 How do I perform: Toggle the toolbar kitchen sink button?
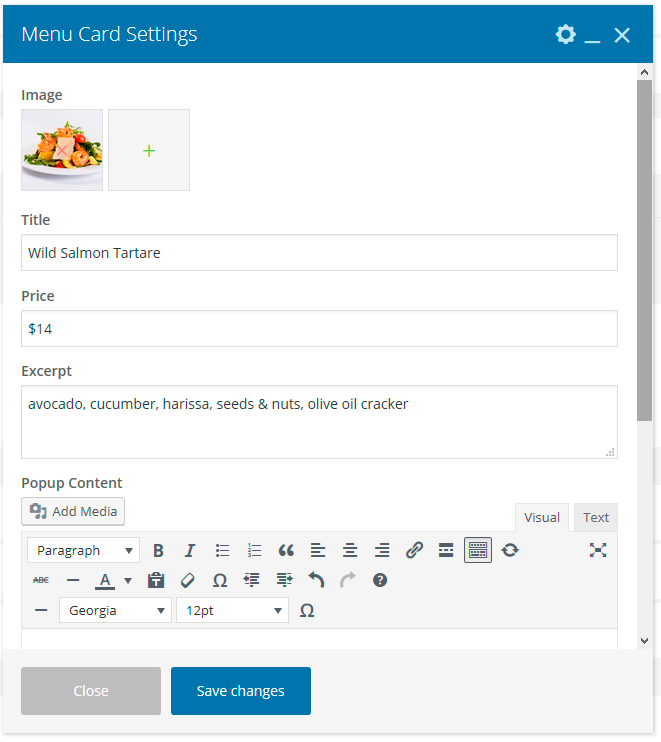click(x=478, y=550)
